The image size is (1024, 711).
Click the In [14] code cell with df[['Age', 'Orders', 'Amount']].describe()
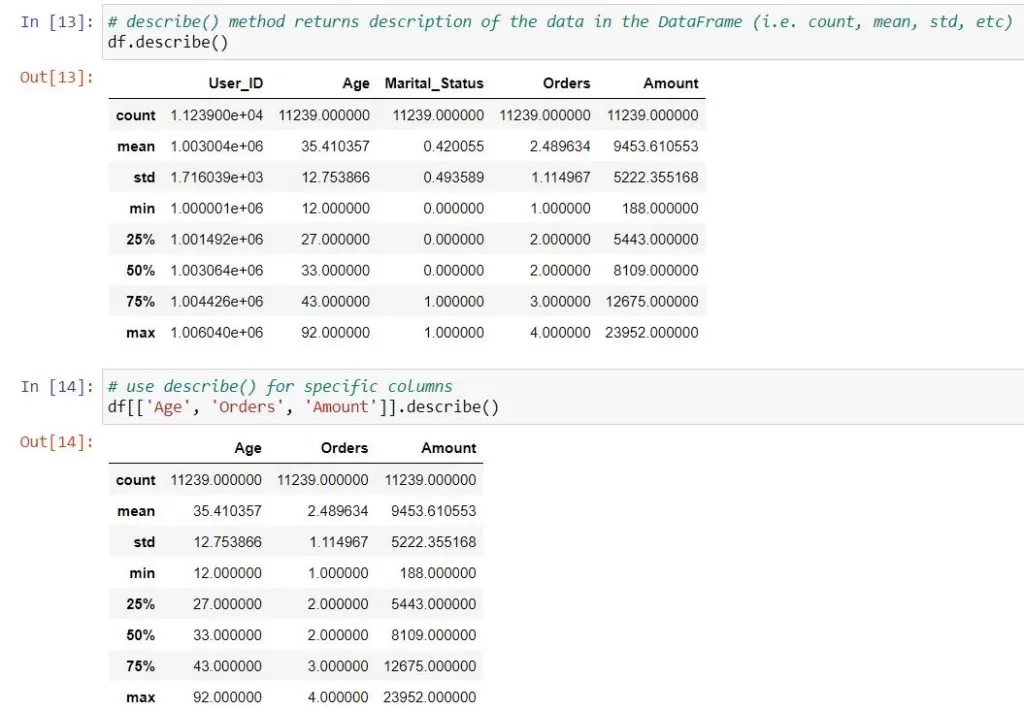[x=565, y=397]
